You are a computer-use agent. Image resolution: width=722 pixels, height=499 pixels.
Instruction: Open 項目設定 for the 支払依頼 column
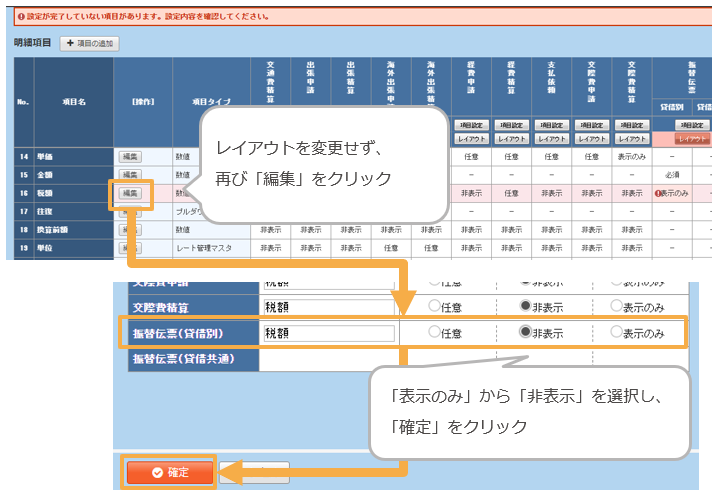550,125
